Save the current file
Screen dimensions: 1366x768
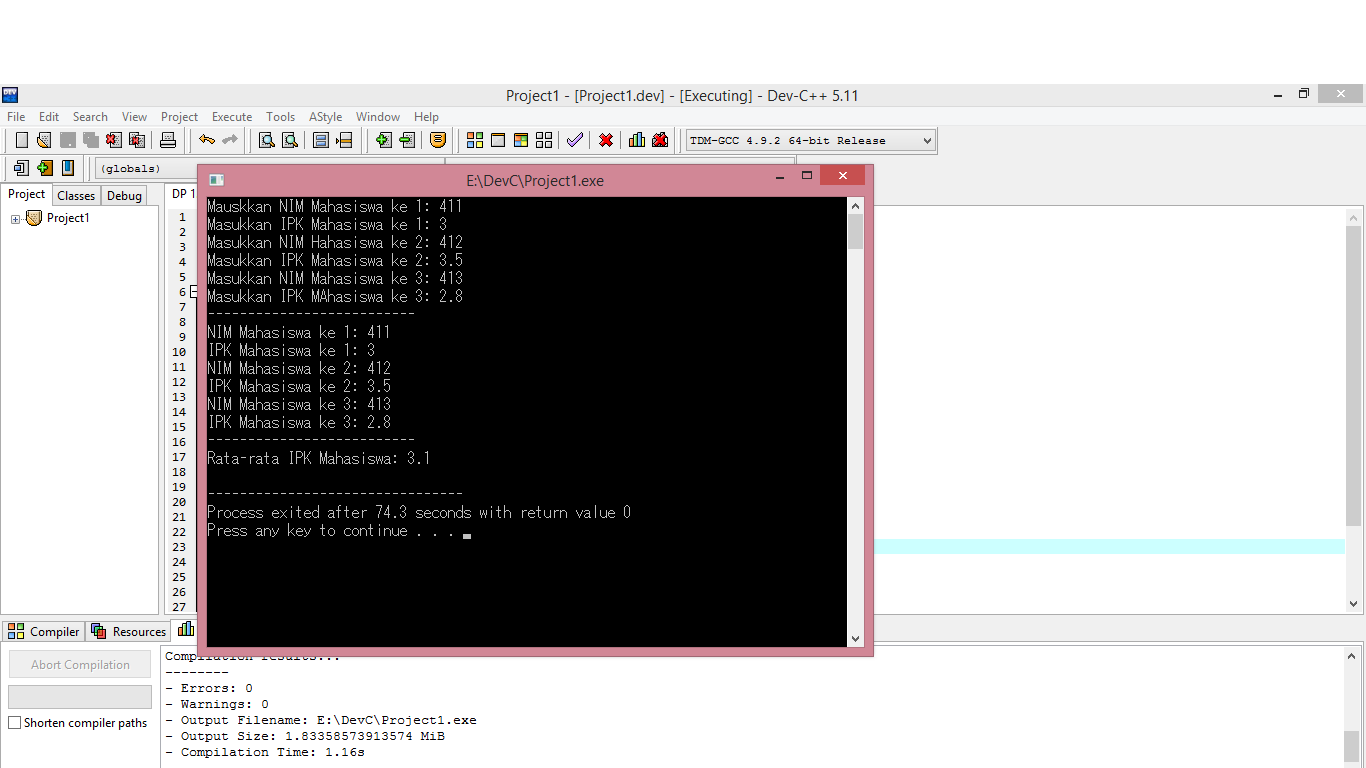pos(67,140)
